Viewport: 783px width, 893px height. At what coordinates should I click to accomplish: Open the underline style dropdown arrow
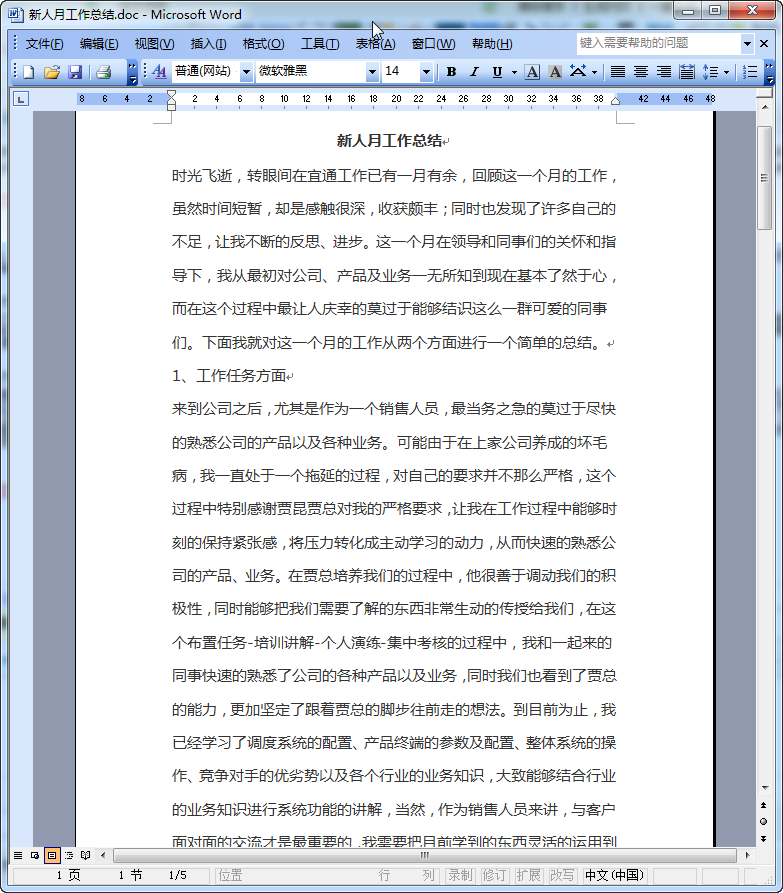pos(514,72)
